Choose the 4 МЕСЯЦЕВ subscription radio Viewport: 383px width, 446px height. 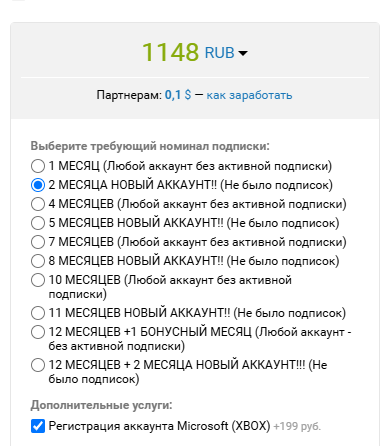pos(38,204)
